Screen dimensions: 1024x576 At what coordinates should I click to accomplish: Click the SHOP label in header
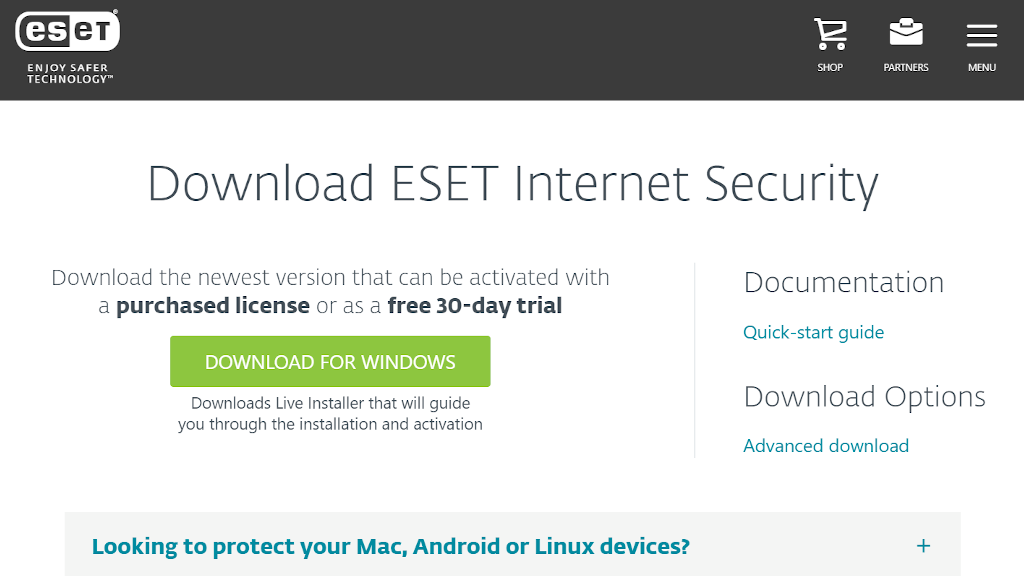point(830,67)
